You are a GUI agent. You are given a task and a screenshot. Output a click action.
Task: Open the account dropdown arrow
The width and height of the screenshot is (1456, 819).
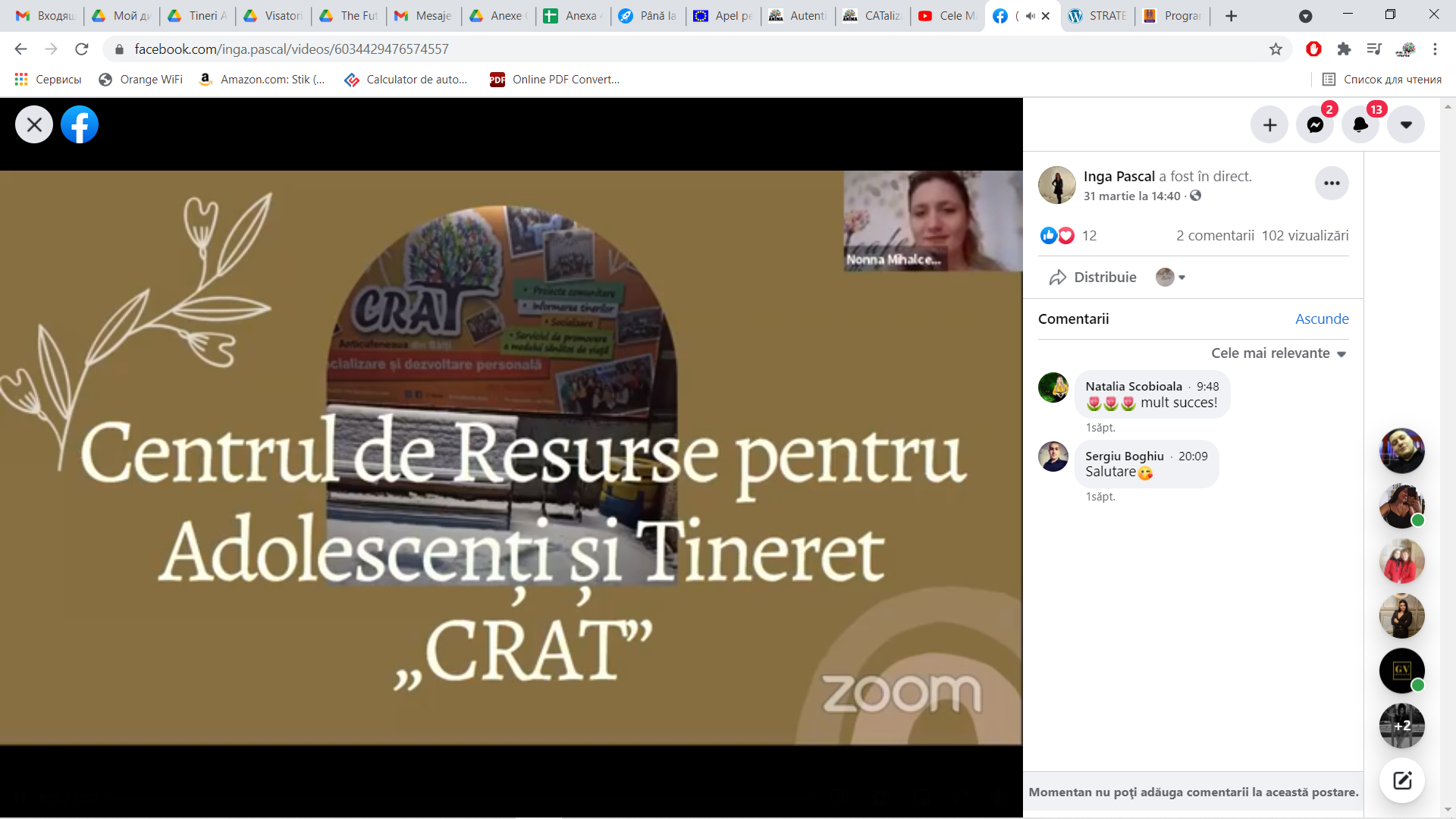(x=1406, y=124)
